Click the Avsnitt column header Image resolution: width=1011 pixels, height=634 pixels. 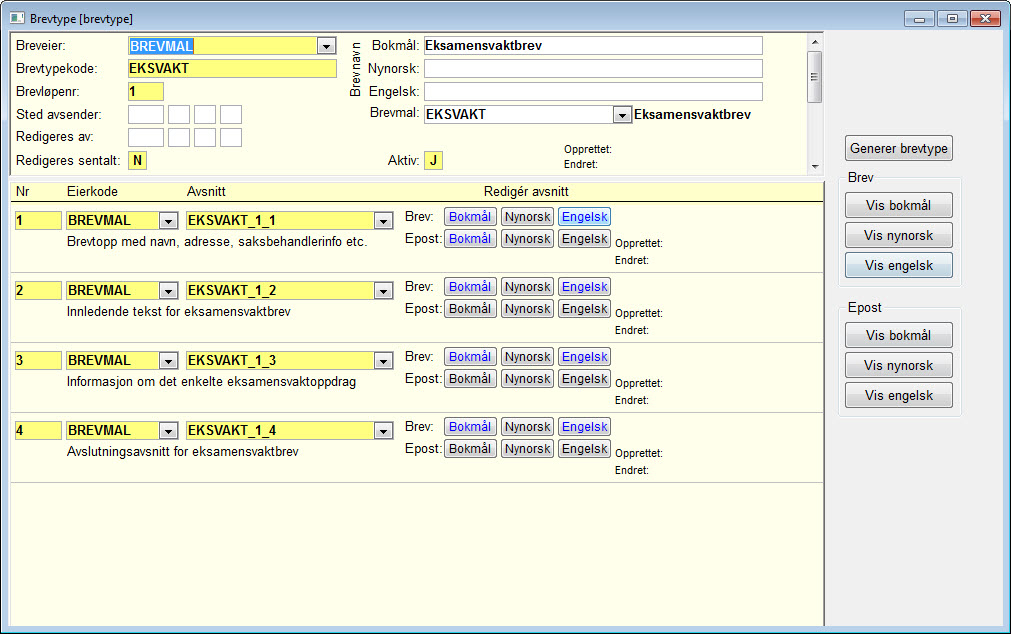(206, 192)
